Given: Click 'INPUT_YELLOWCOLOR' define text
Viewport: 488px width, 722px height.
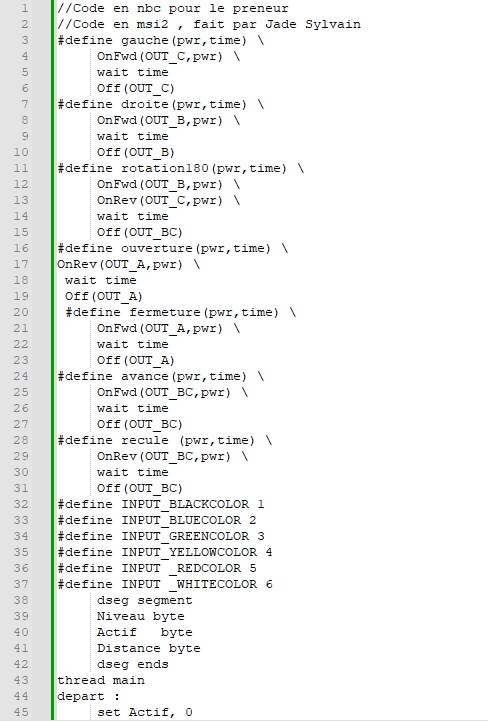Looking at the screenshot, I should pos(189,553).
